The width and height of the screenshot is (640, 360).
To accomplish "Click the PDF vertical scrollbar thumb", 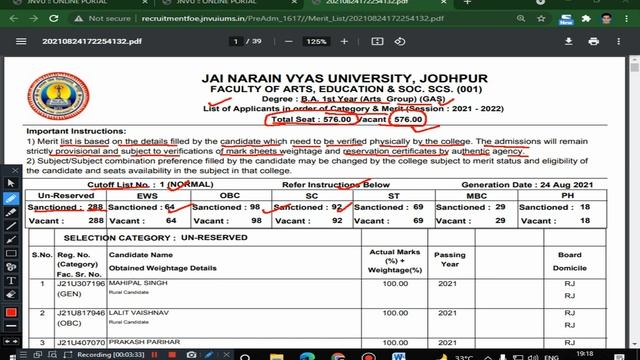I will (x=635, y=67).
